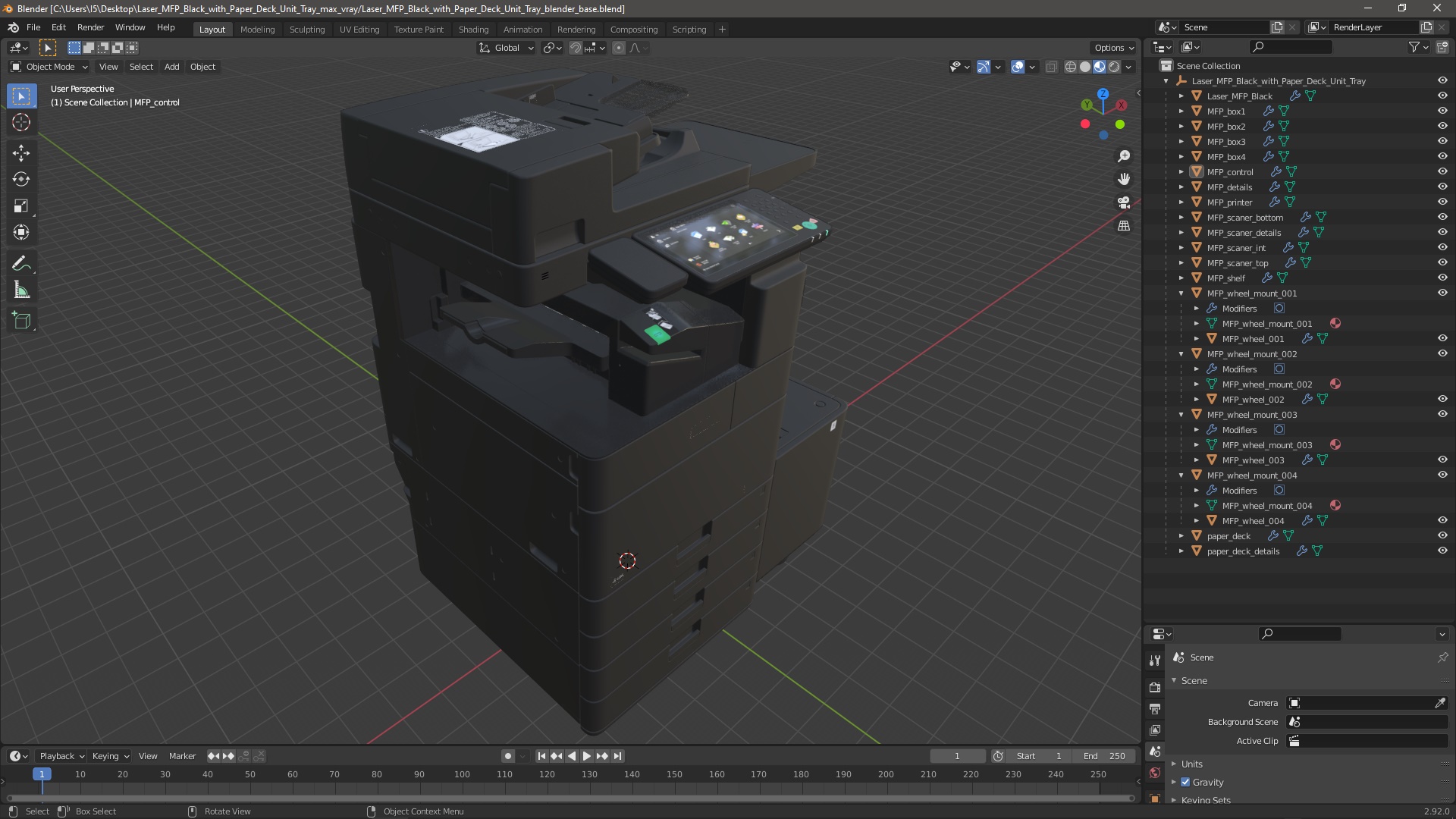Open the Options dropdown in viewport header
The height and width of the screenshot is (819, 1456).
click(x=1114, y=48)
